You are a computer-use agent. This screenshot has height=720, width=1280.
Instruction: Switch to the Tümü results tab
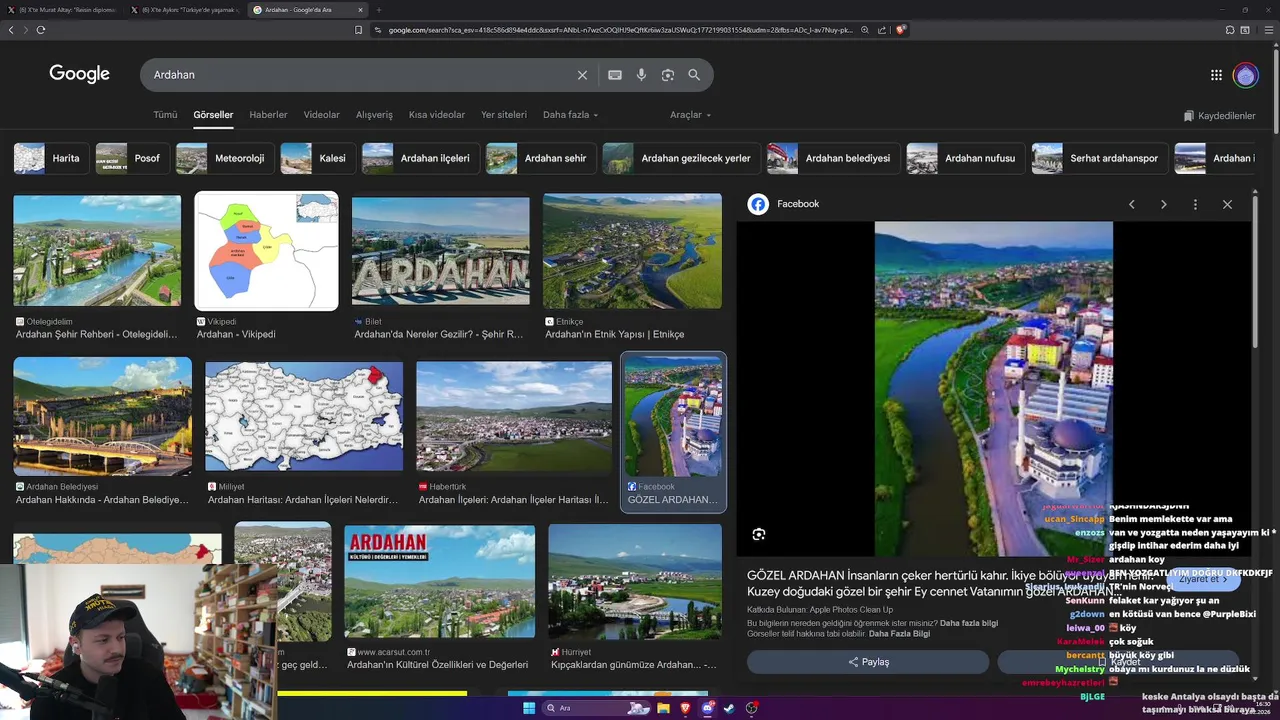tap(165, 115)
